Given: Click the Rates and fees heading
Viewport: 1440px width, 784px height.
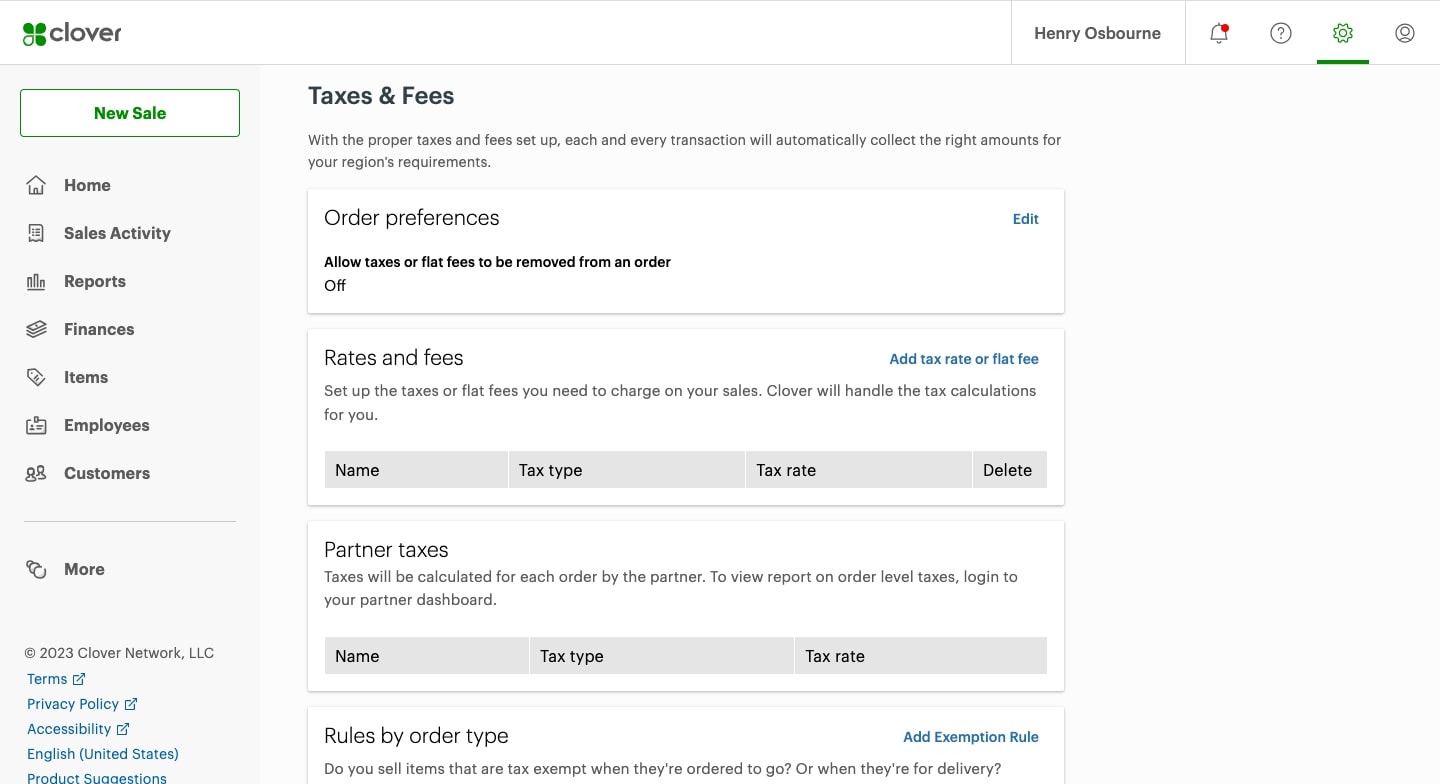Looking at the screenshot, I should click(x=394, y=358).
